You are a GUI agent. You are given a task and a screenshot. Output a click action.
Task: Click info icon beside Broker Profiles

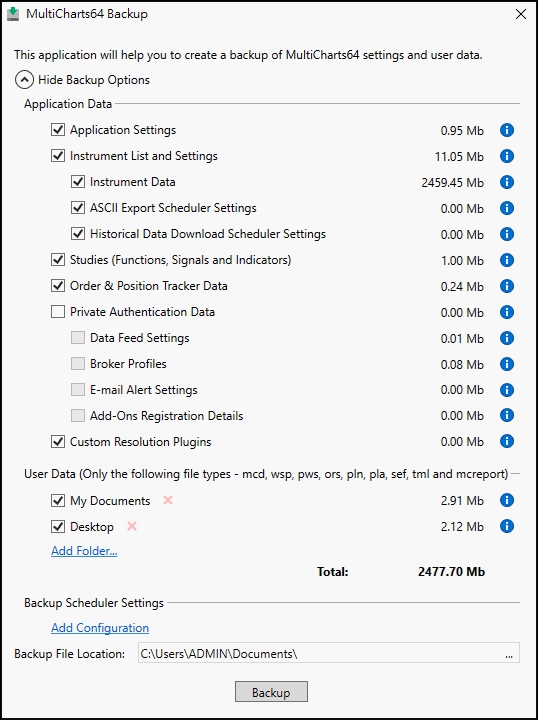(x=506, y=364)
